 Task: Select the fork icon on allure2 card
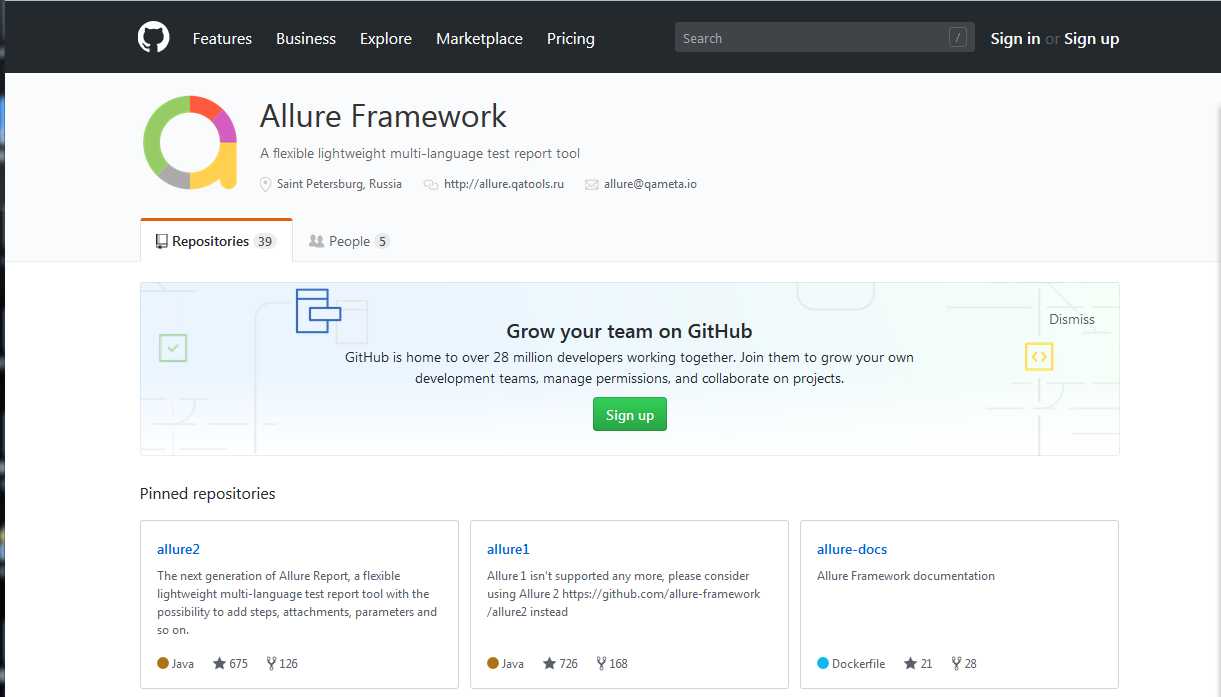tap(271, 663)
